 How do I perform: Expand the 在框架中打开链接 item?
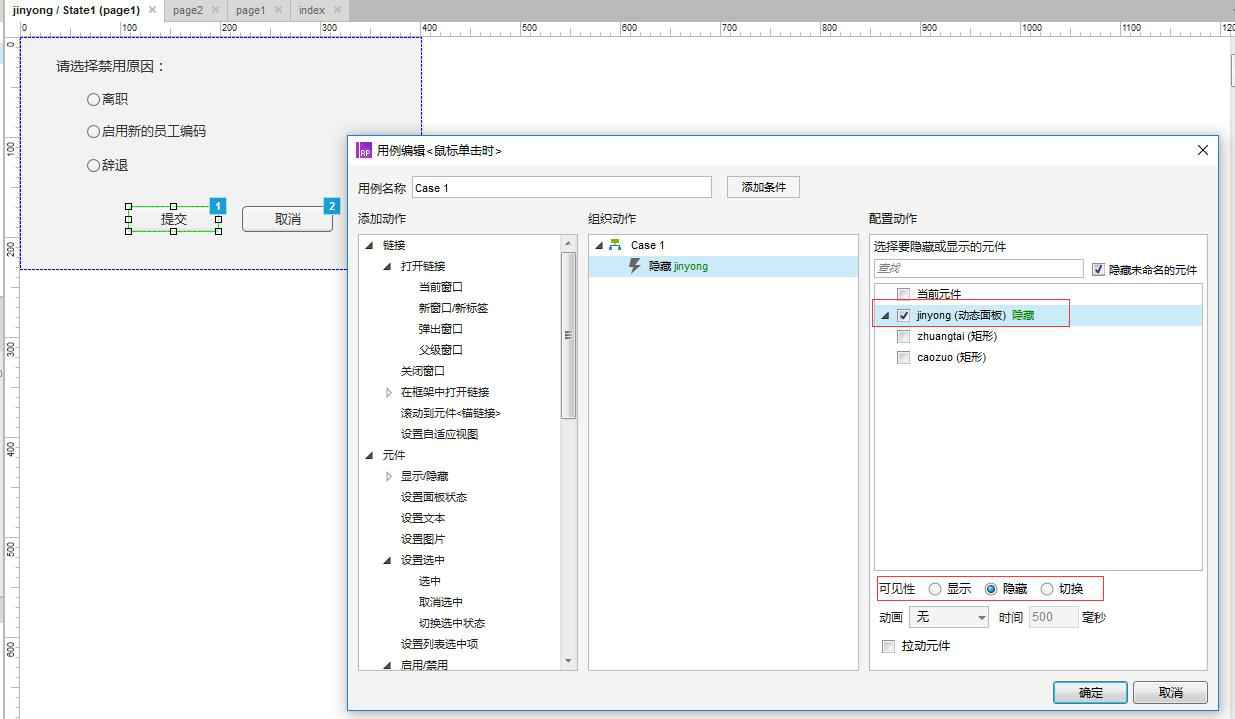(x=388, y=392)
